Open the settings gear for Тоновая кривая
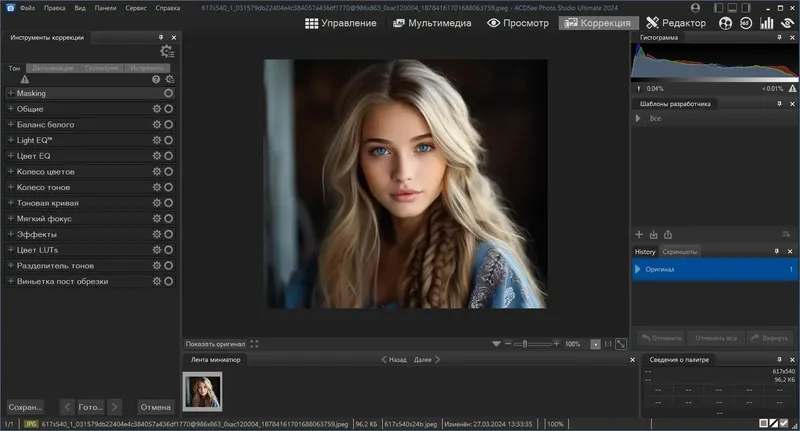Viewport: 800px width, 431px height. 157,203
